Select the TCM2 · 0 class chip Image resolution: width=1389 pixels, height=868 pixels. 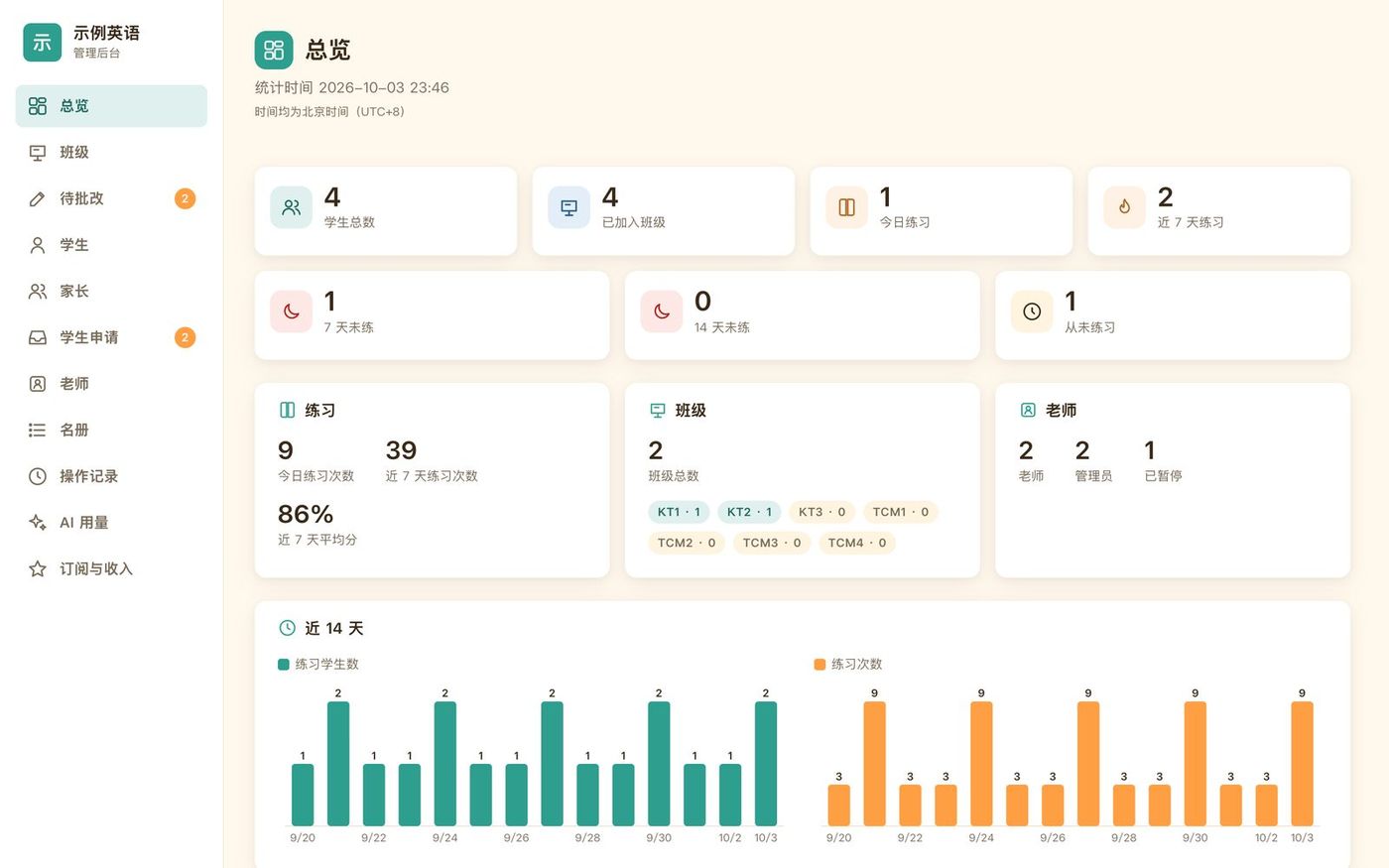(687, 543)
